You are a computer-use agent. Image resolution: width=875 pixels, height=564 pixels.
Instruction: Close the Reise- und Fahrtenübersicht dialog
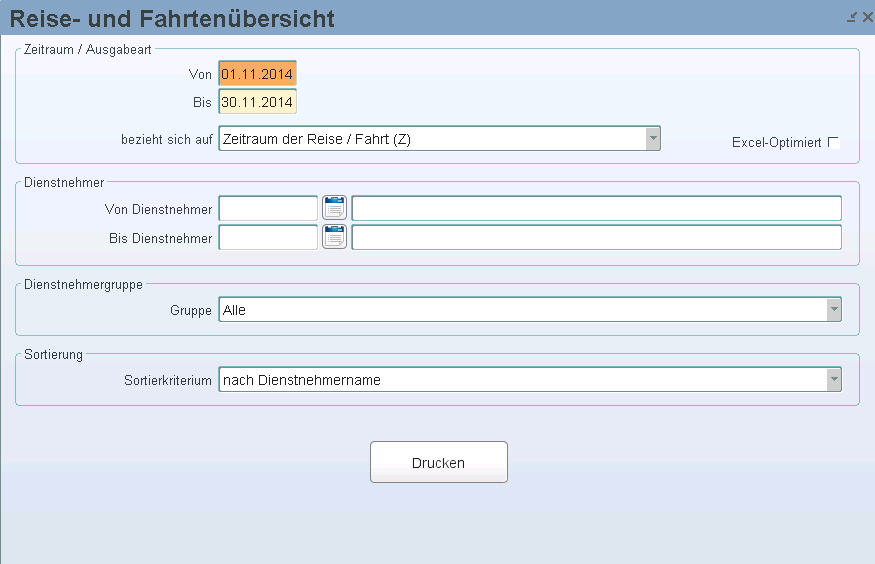point(867,17)
